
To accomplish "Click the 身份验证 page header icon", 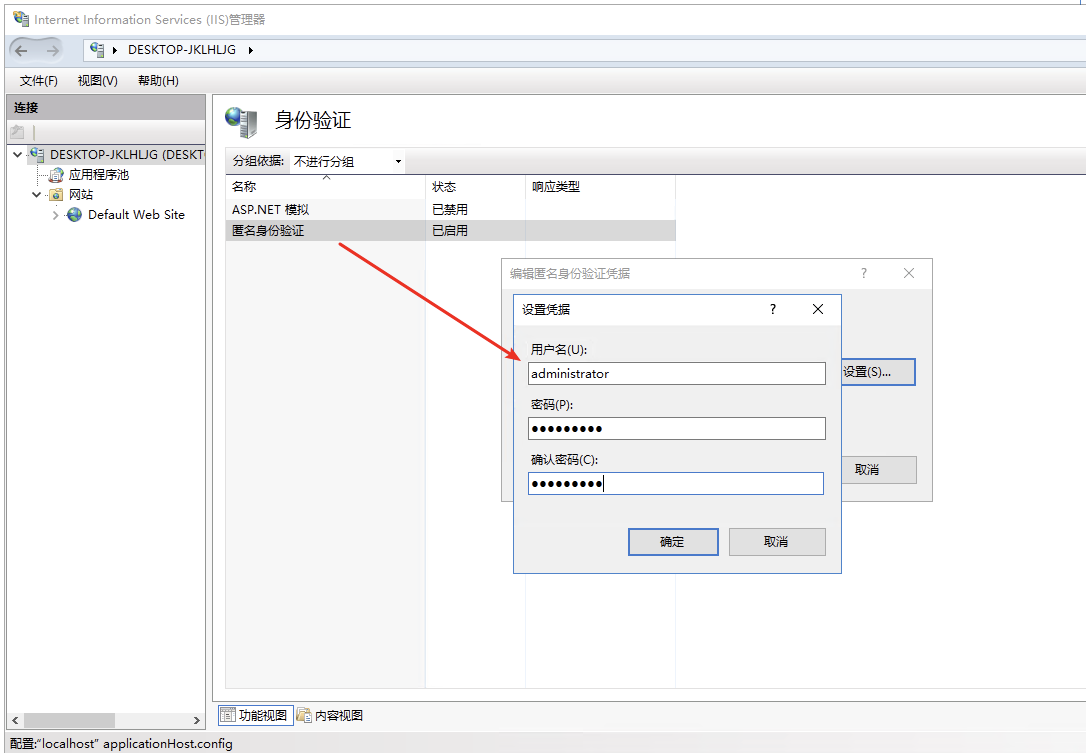I will (242, 122).
